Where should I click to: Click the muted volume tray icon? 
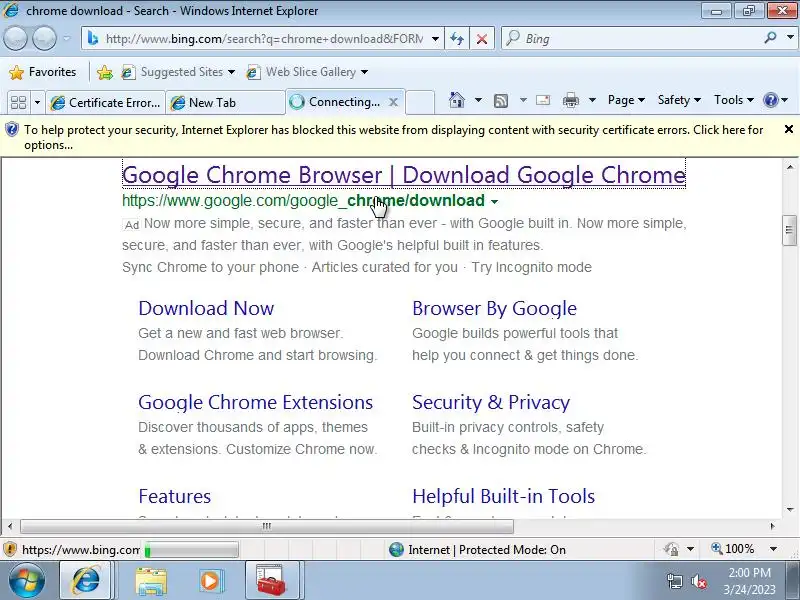699,581
